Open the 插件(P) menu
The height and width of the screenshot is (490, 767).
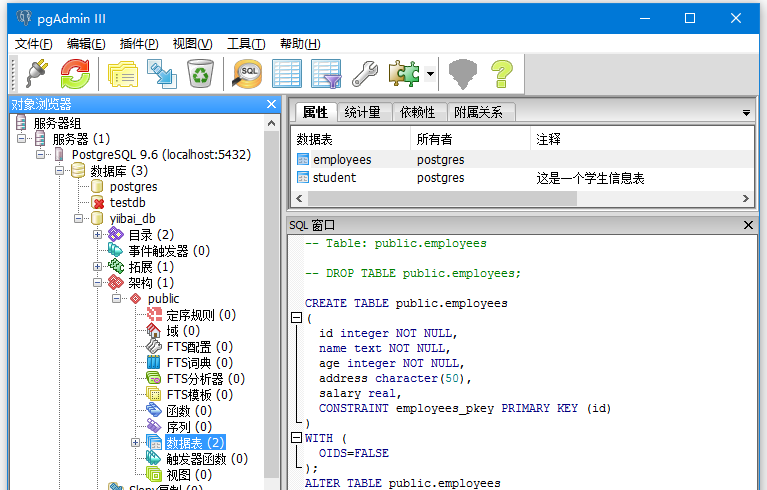tap(139, 44)
